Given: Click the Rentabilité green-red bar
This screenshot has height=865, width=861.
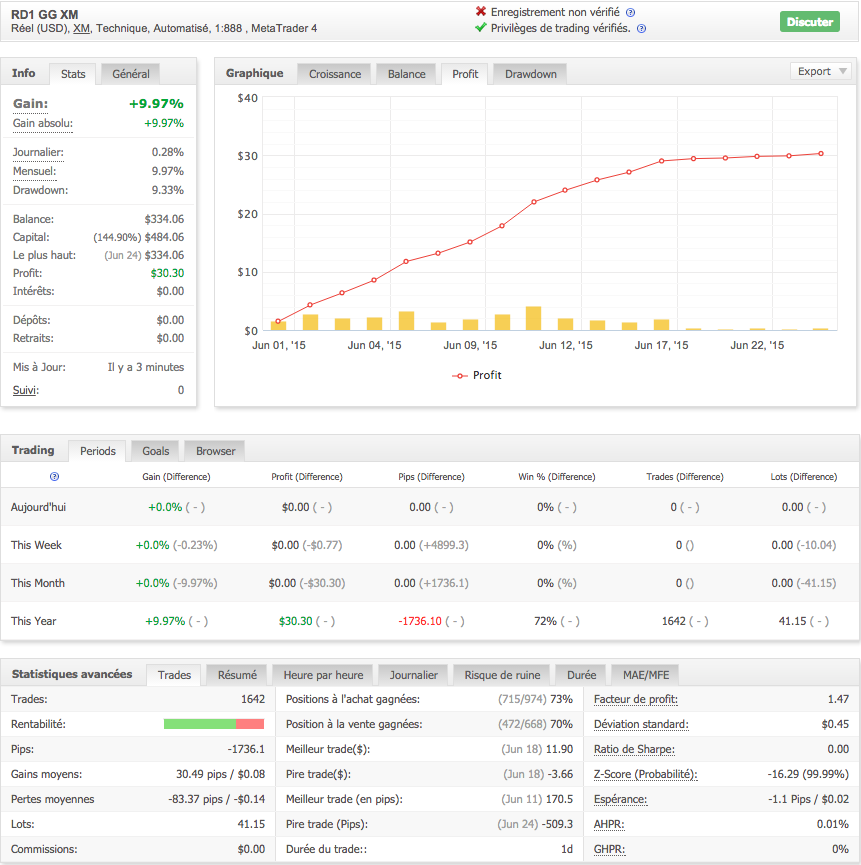Looking at the screenshot, I should pyautogui.click(x=214, y=724).
